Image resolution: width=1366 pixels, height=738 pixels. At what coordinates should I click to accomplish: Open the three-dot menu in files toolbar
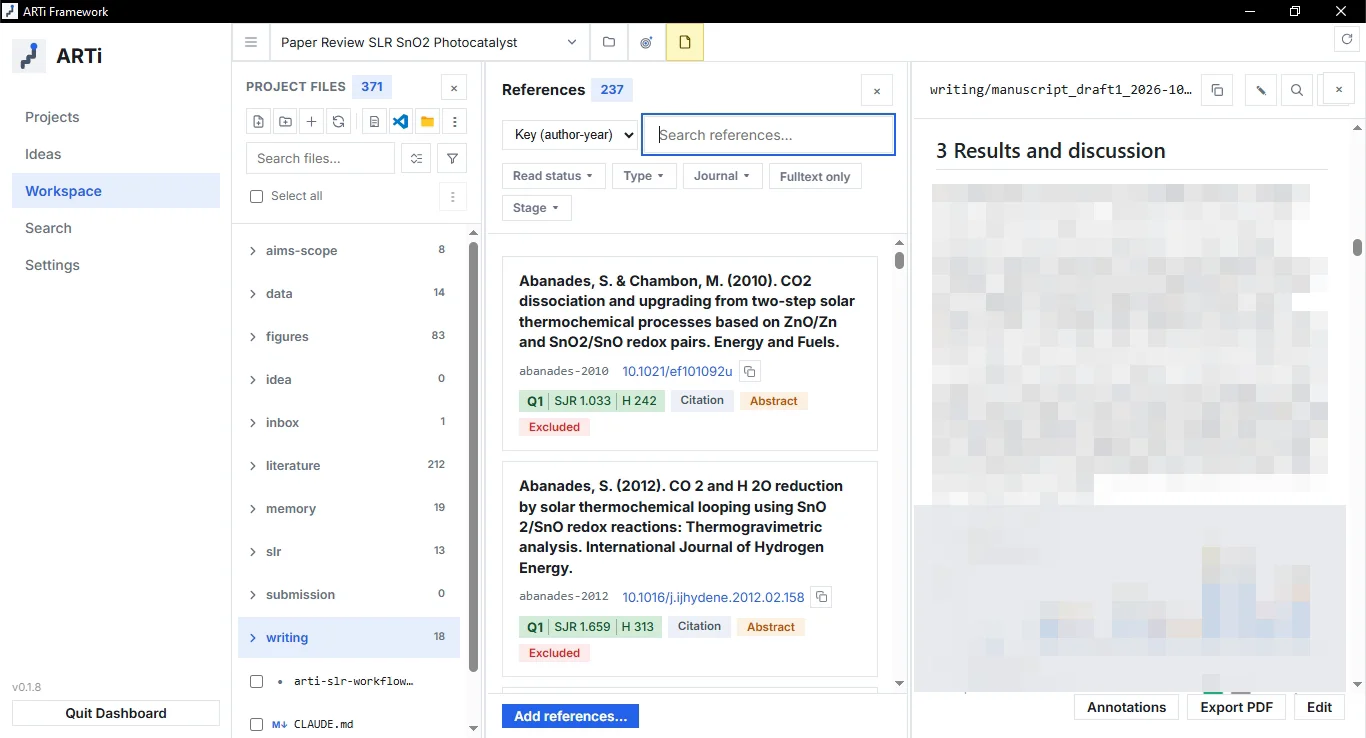[454, 121]
